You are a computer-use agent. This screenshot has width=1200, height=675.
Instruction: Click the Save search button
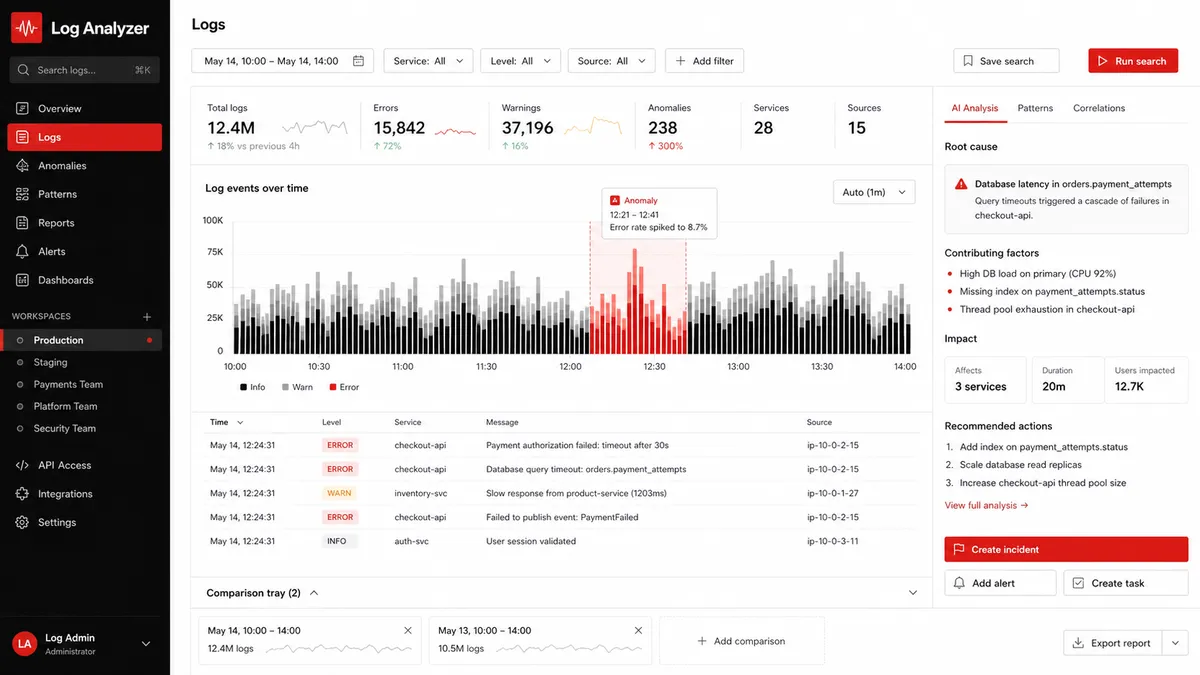click(1006, 61)
